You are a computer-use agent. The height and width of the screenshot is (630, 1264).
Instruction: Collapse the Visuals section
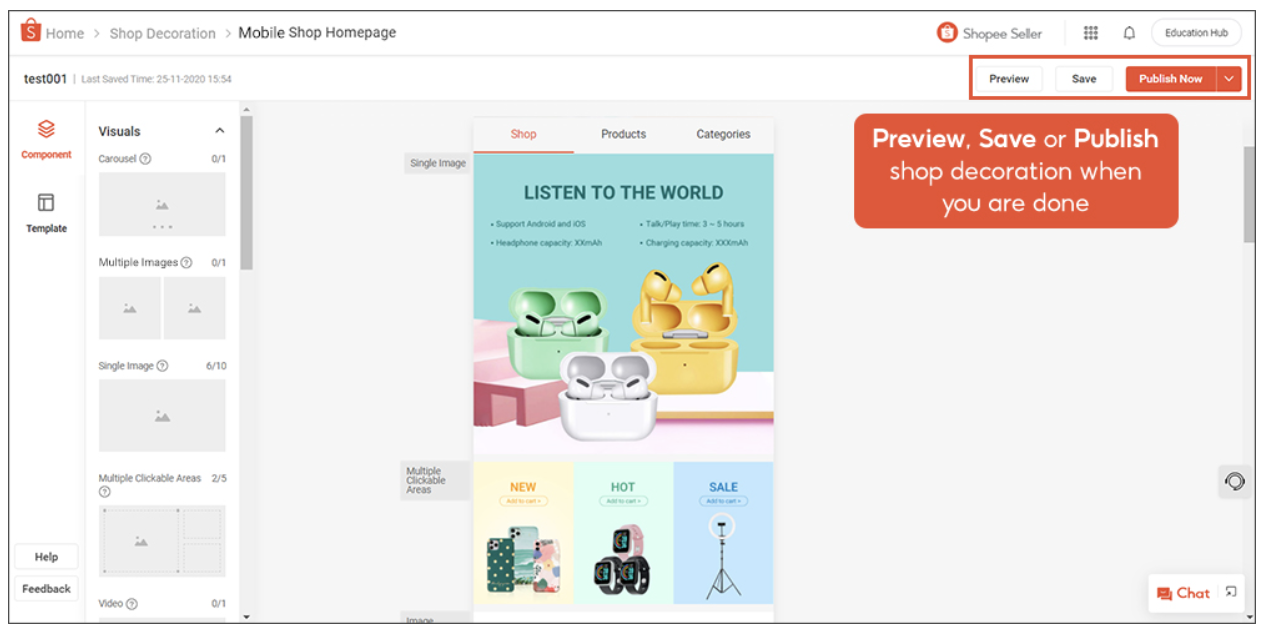pyautogui.click(x=220, y=131)
